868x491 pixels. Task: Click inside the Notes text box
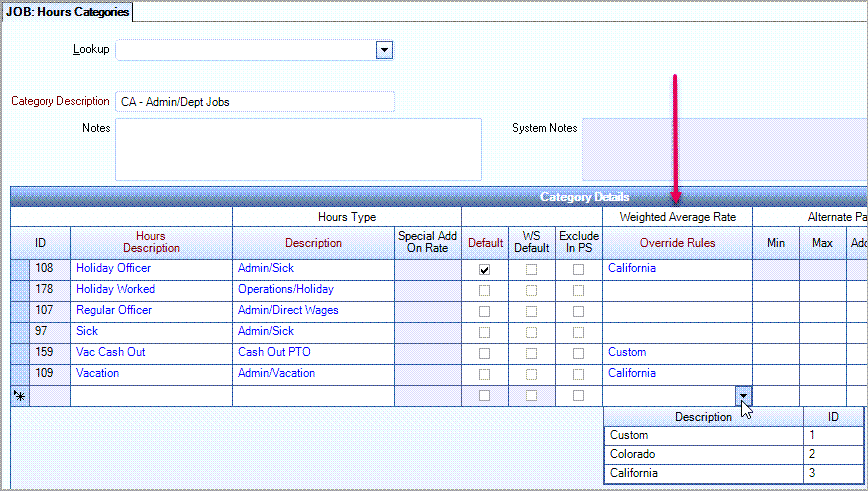click(x=297, y=149)
